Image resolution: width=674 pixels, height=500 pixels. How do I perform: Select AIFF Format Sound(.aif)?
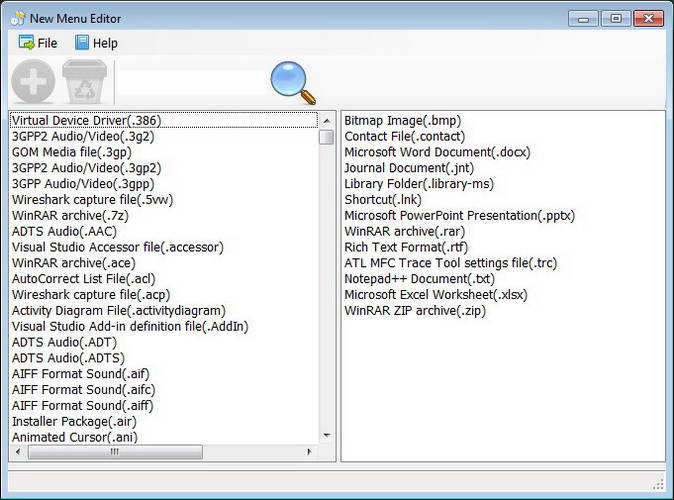pyautogui.click(x=164, y=374)
